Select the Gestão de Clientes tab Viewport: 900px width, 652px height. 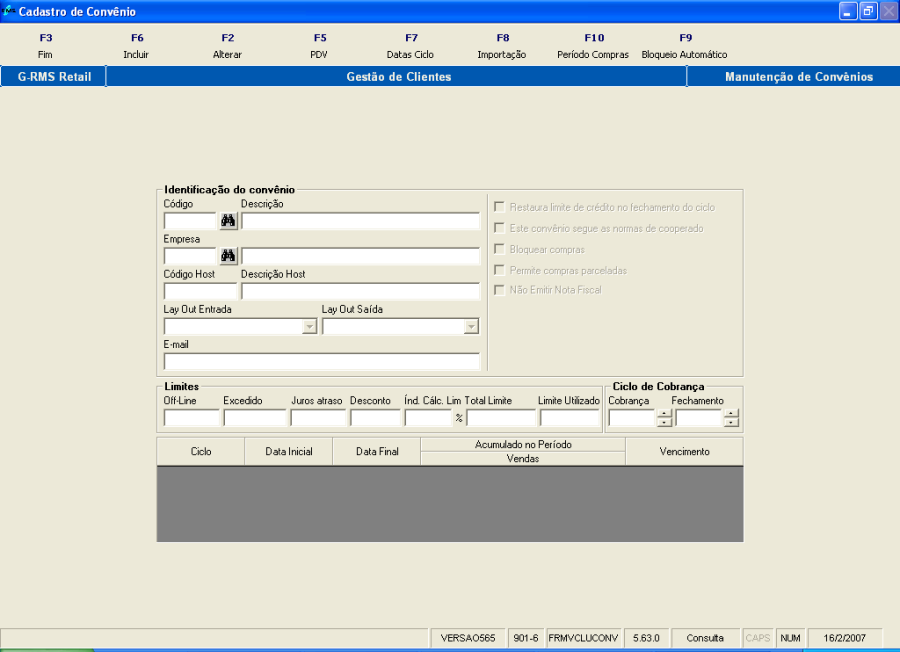[396, 76]
